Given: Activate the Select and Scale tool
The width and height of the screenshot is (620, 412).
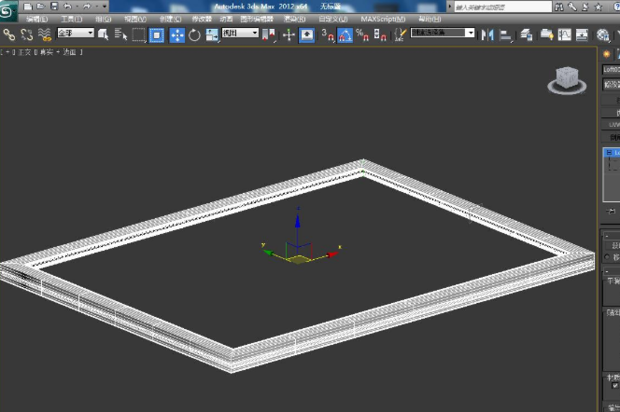Looking at the screenshot, I should pos(212,35).
